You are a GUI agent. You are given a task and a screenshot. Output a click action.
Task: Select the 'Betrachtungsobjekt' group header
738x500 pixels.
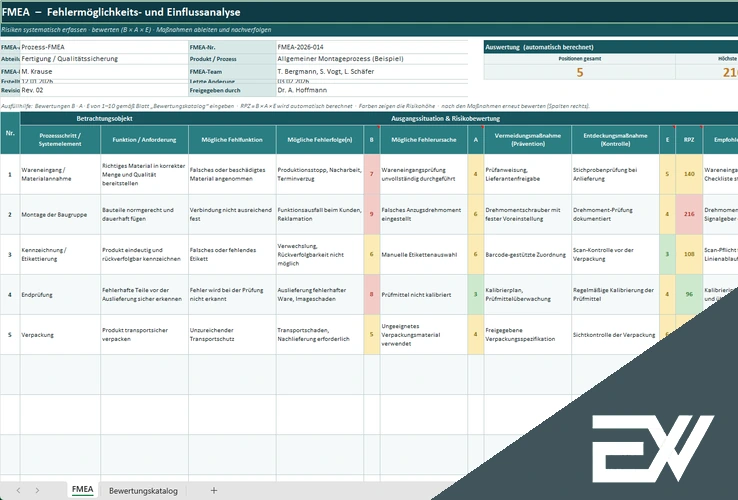point(104,119)
